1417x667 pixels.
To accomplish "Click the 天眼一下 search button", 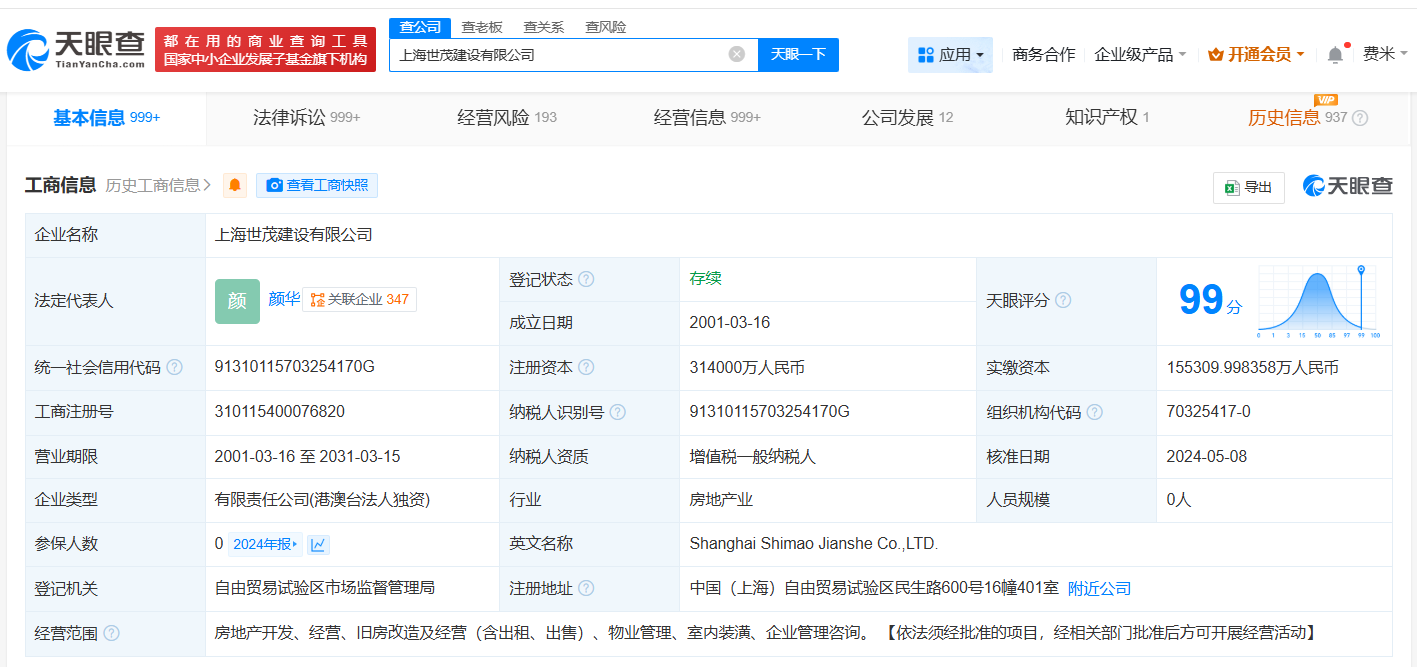I will click(797, 55).
